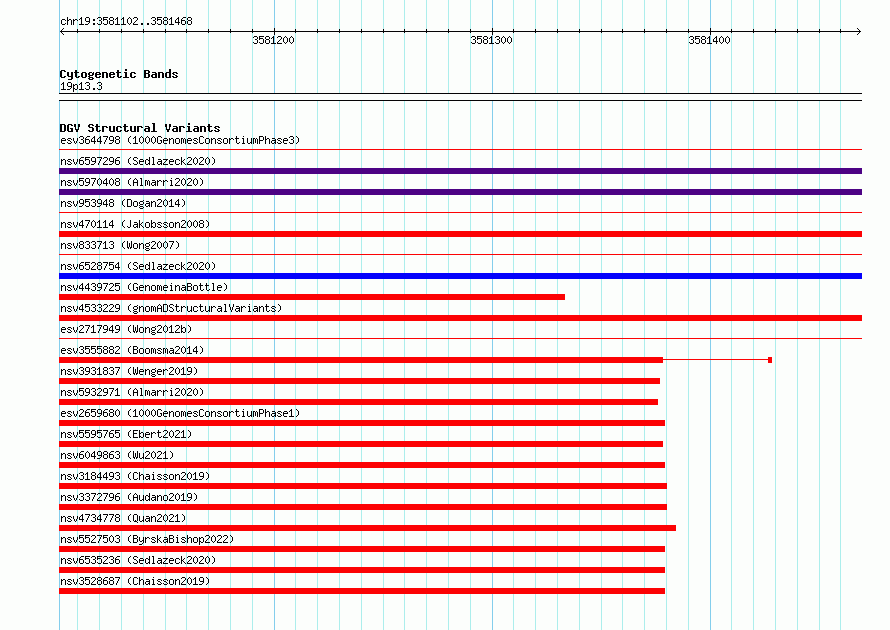Click the Cytogenetic Bands track title

click(119, 74)
